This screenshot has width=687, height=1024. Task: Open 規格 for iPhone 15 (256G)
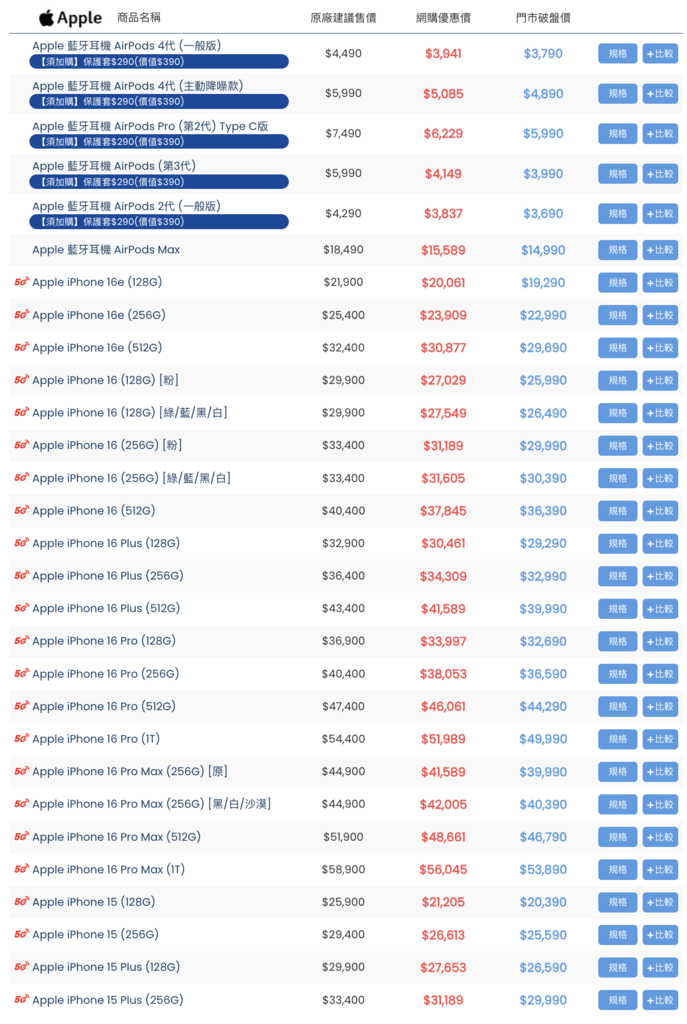[x=617, y=935]
